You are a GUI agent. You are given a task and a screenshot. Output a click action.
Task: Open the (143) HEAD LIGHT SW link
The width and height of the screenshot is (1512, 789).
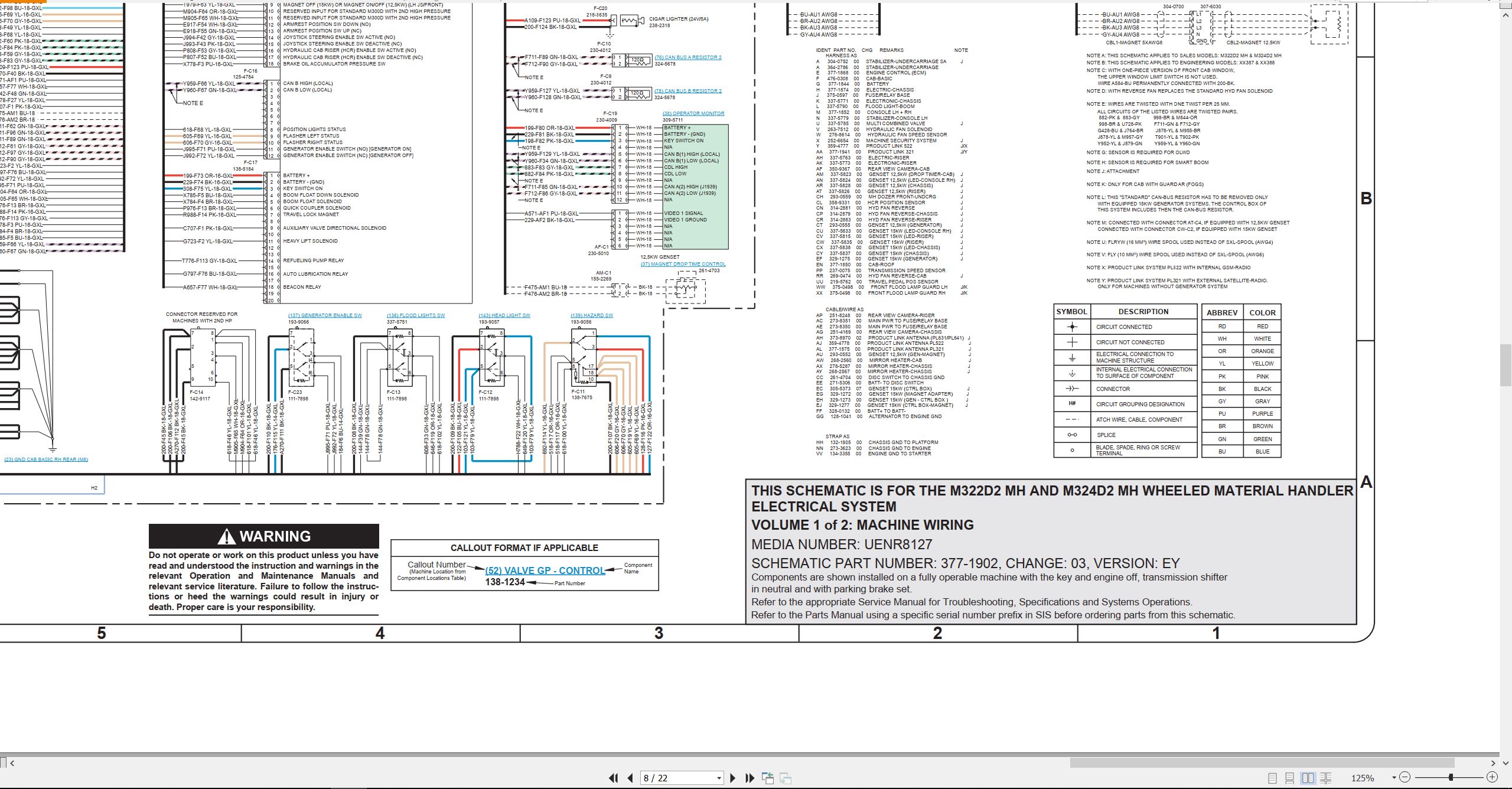[504, 315]
